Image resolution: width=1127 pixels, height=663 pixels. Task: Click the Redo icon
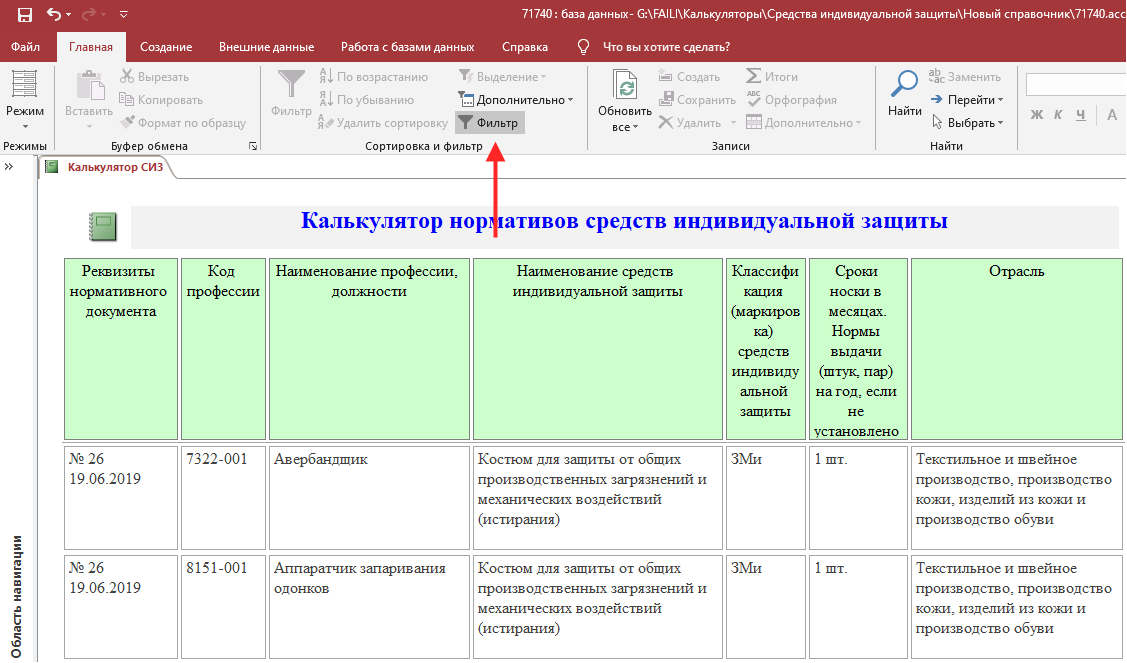pyautogui.click(x=89, y=14)
